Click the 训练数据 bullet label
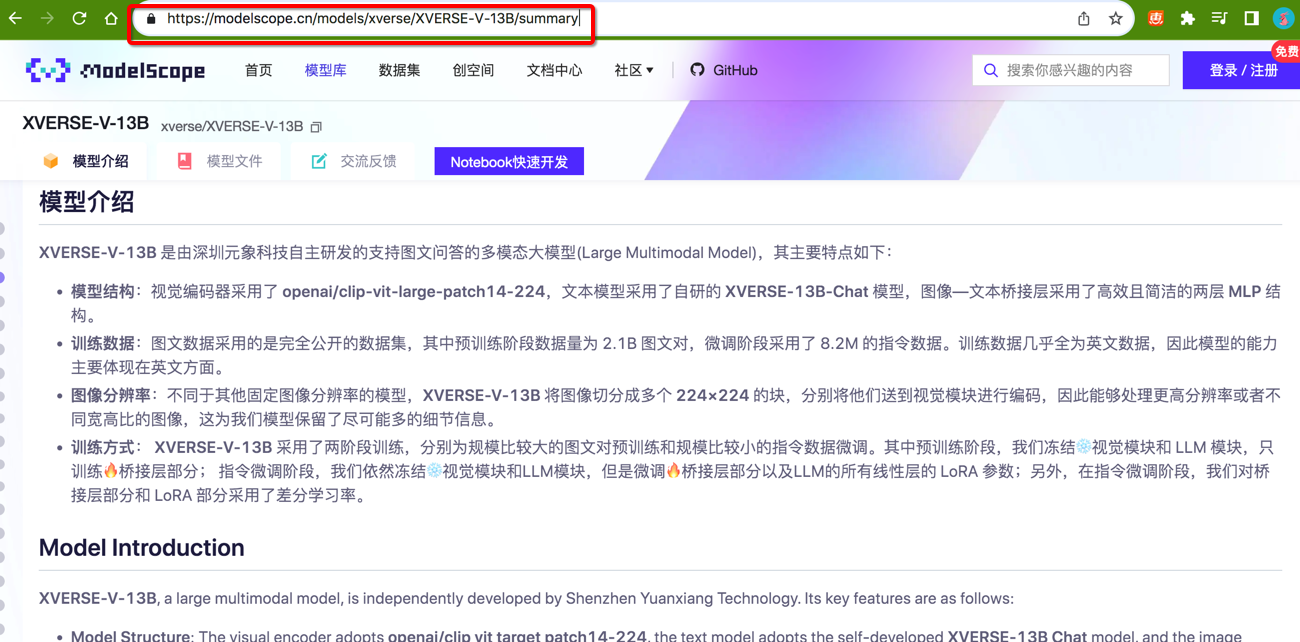Image resolution: width=1300 pixels, height=642 pixels. pos(102,344)
